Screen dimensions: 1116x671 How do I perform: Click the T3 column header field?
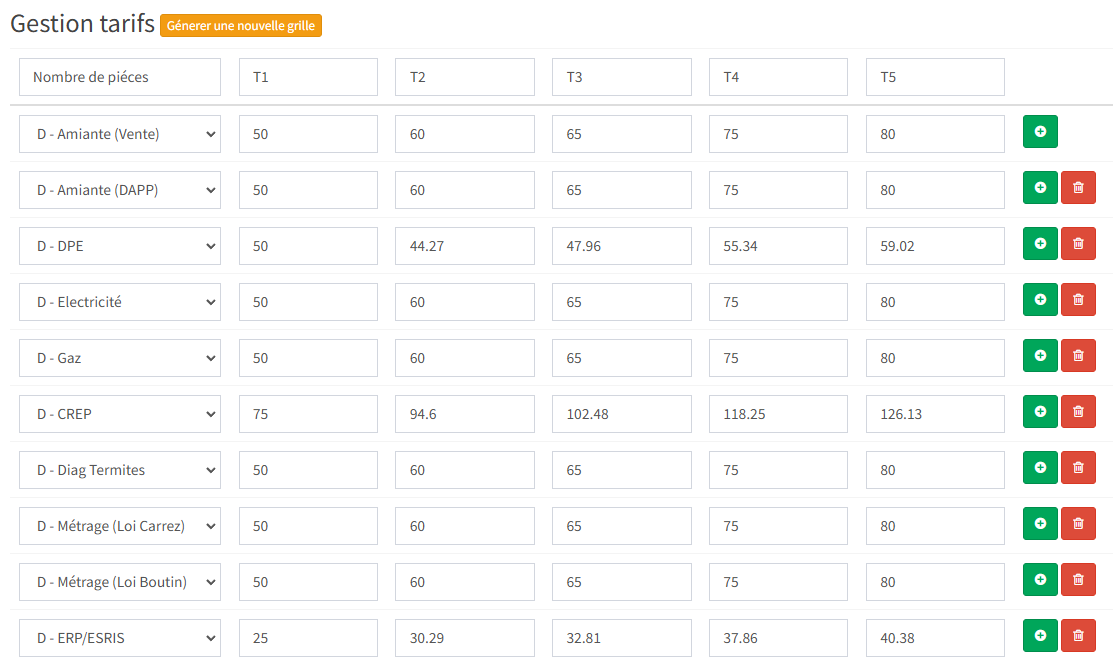[x=621, y=77]
